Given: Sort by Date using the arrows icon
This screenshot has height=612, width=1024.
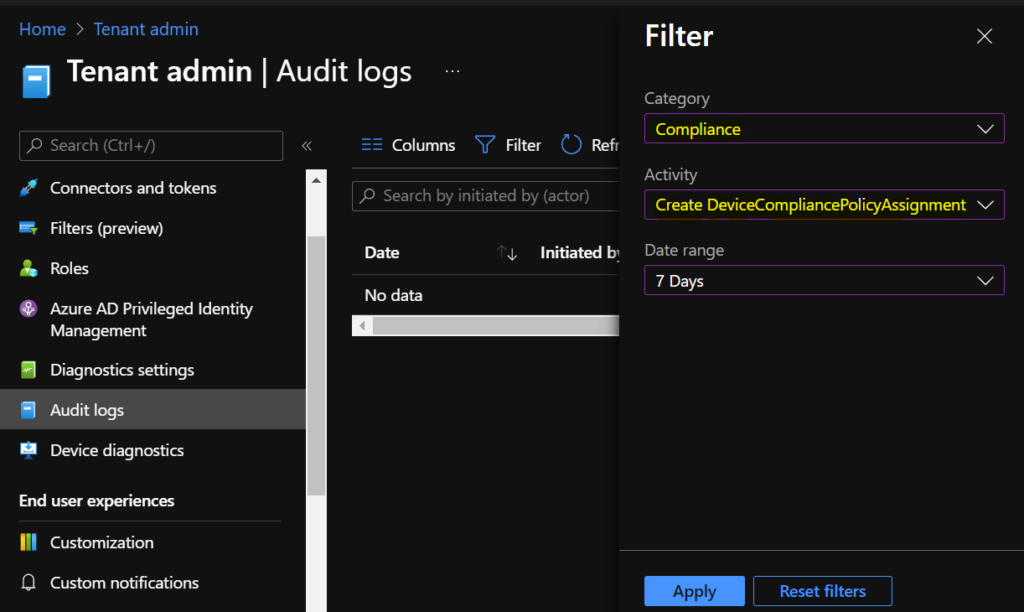Looking at the screenshot, I should [x=507, y=253].
